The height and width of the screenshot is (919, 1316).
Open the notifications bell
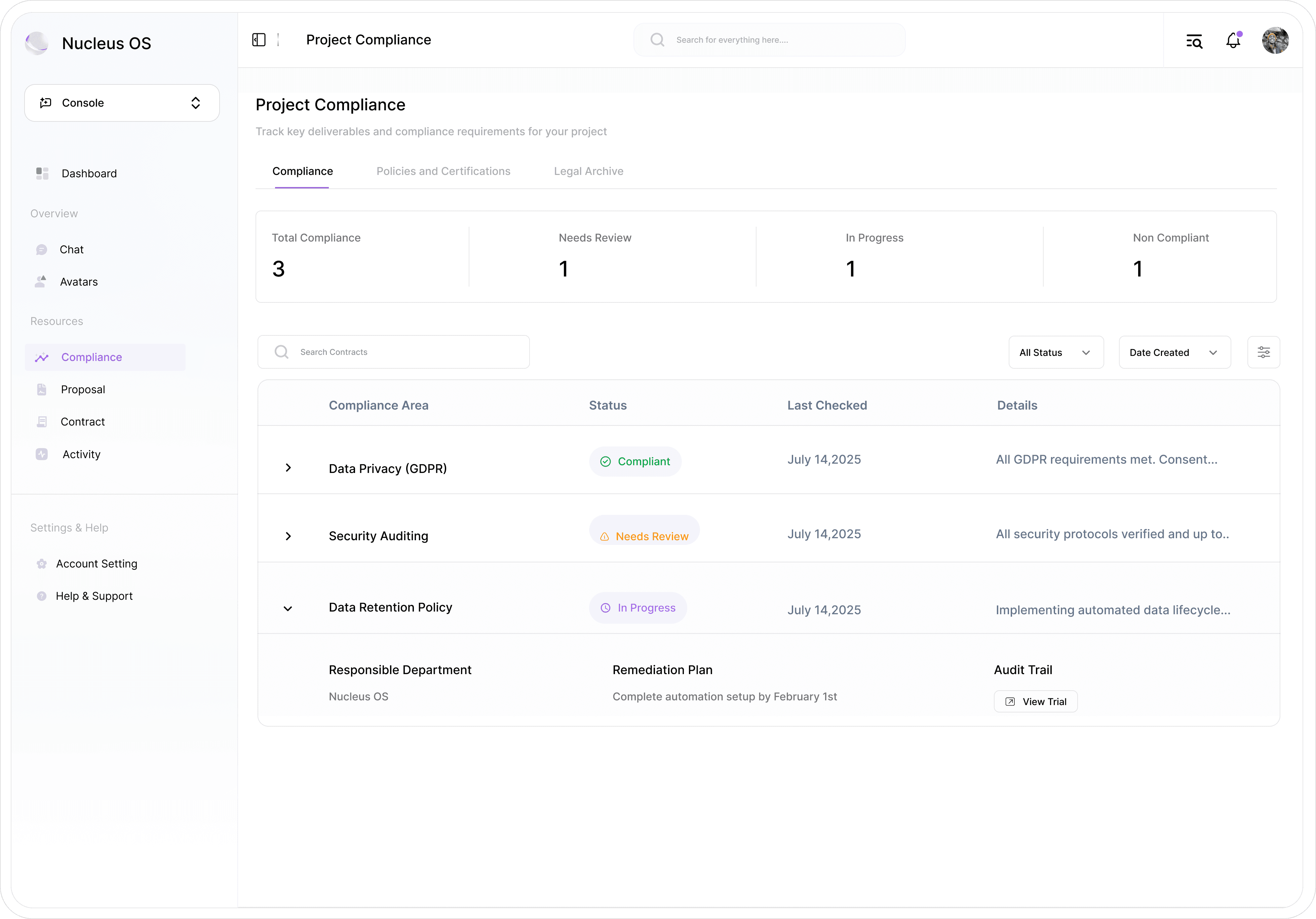1233,41
